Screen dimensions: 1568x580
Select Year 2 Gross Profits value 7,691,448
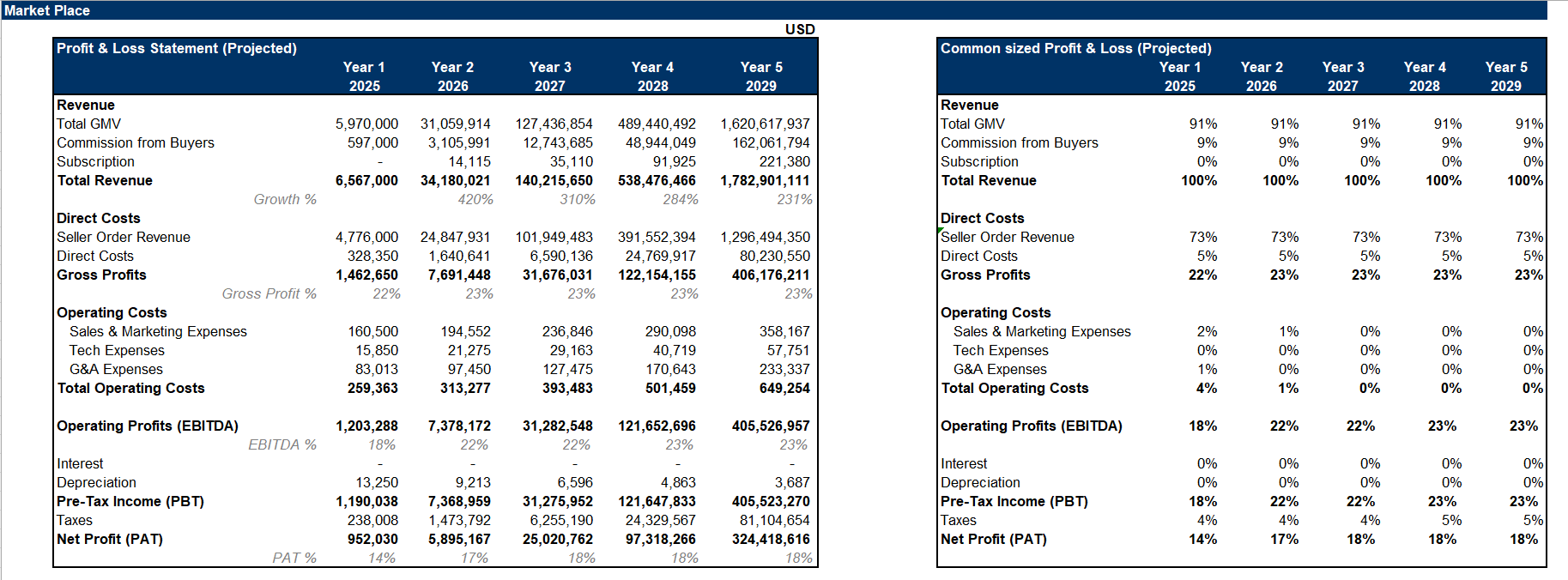pyautogui.click(x=459, y=275)
